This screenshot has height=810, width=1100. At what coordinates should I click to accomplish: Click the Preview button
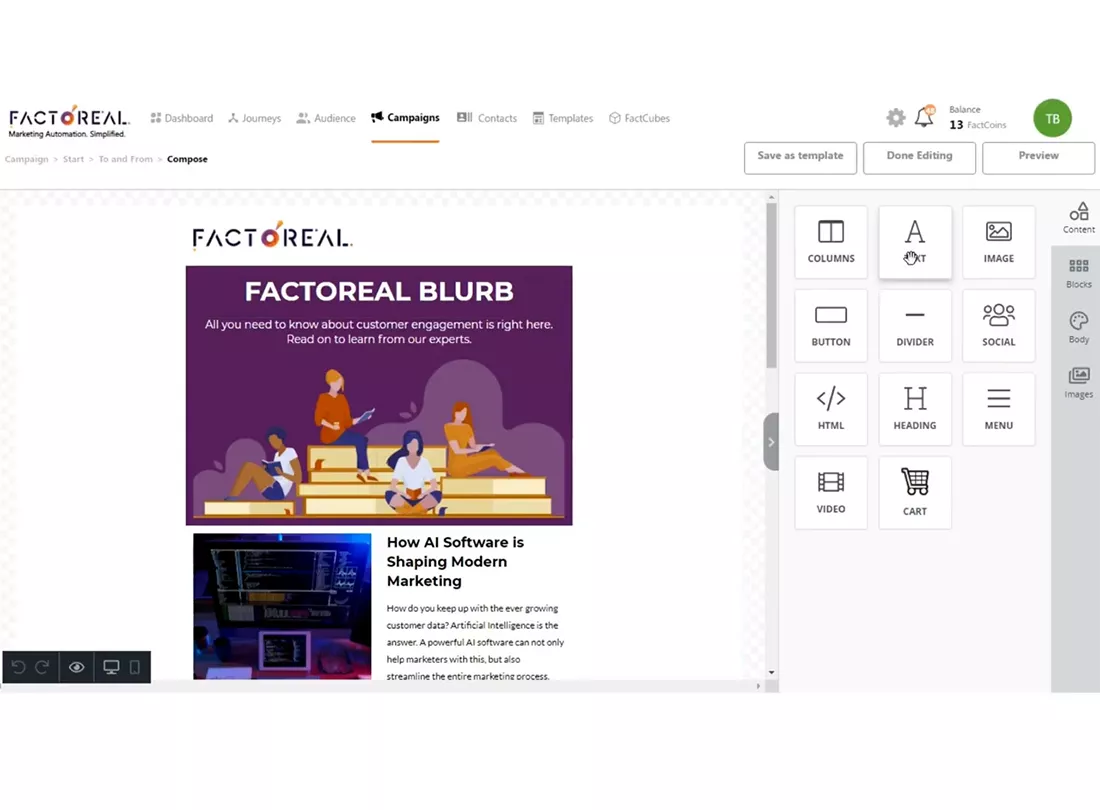pyautogui.click(x=1039, y=158)
